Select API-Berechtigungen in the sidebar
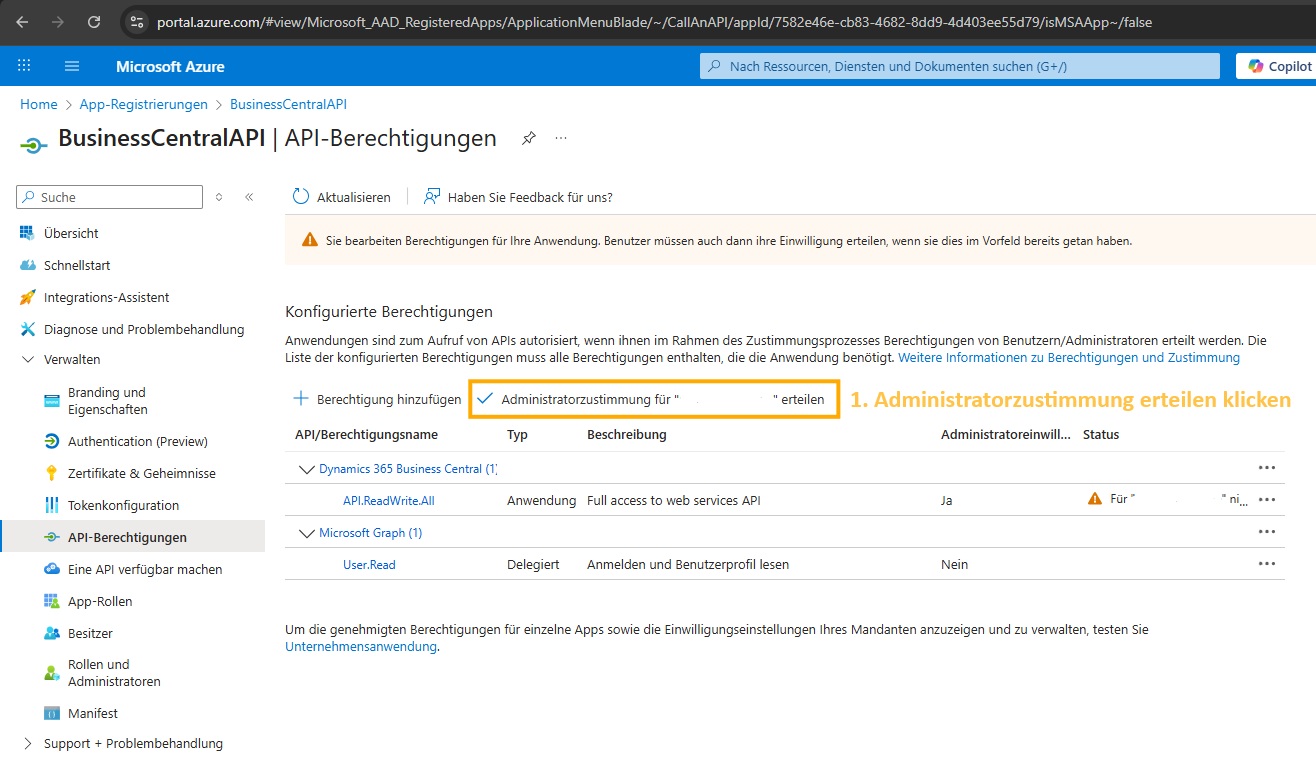 pos(127,537)
